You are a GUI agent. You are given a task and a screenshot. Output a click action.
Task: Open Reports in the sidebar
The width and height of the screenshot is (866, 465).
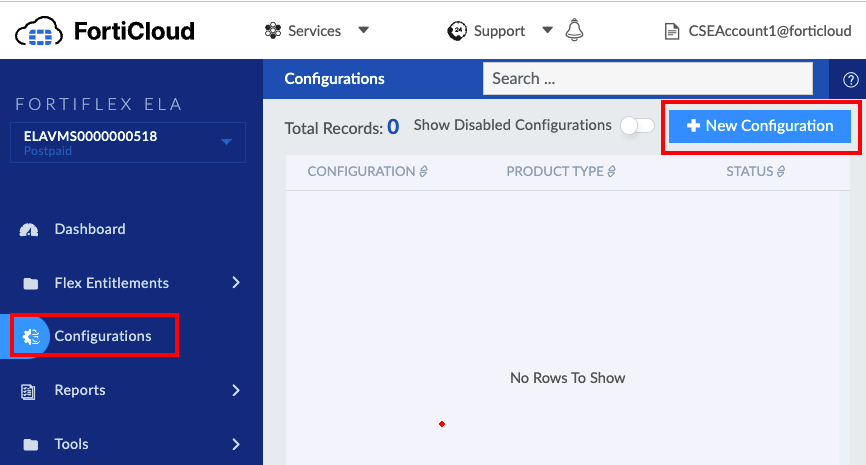pos(80,390)
